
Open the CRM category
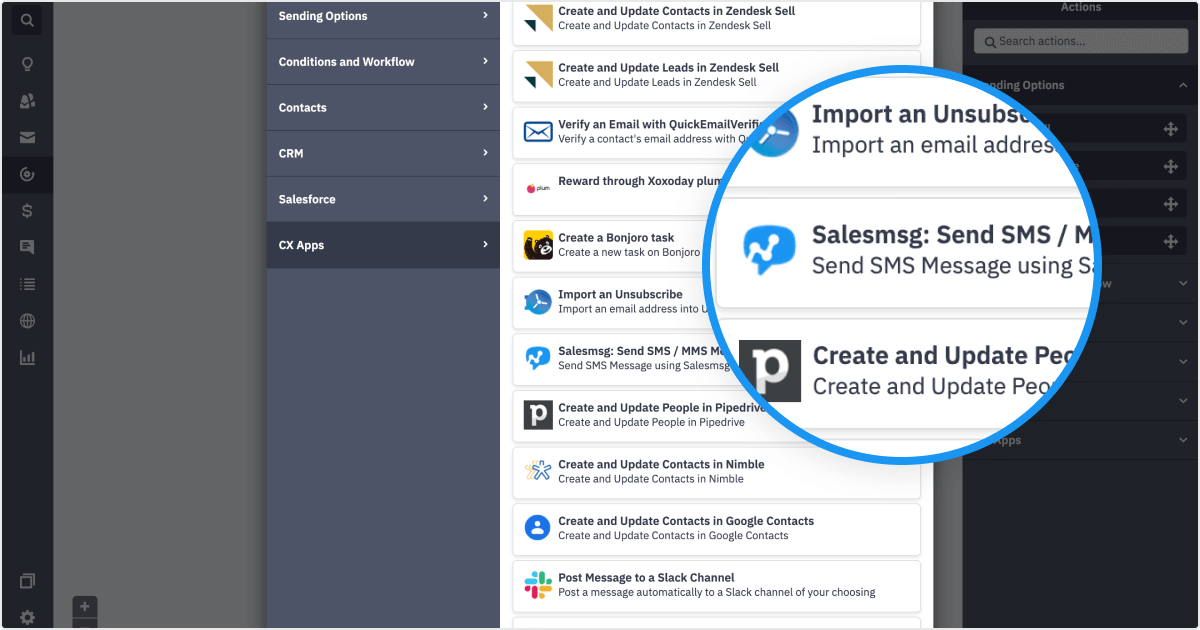382,153
